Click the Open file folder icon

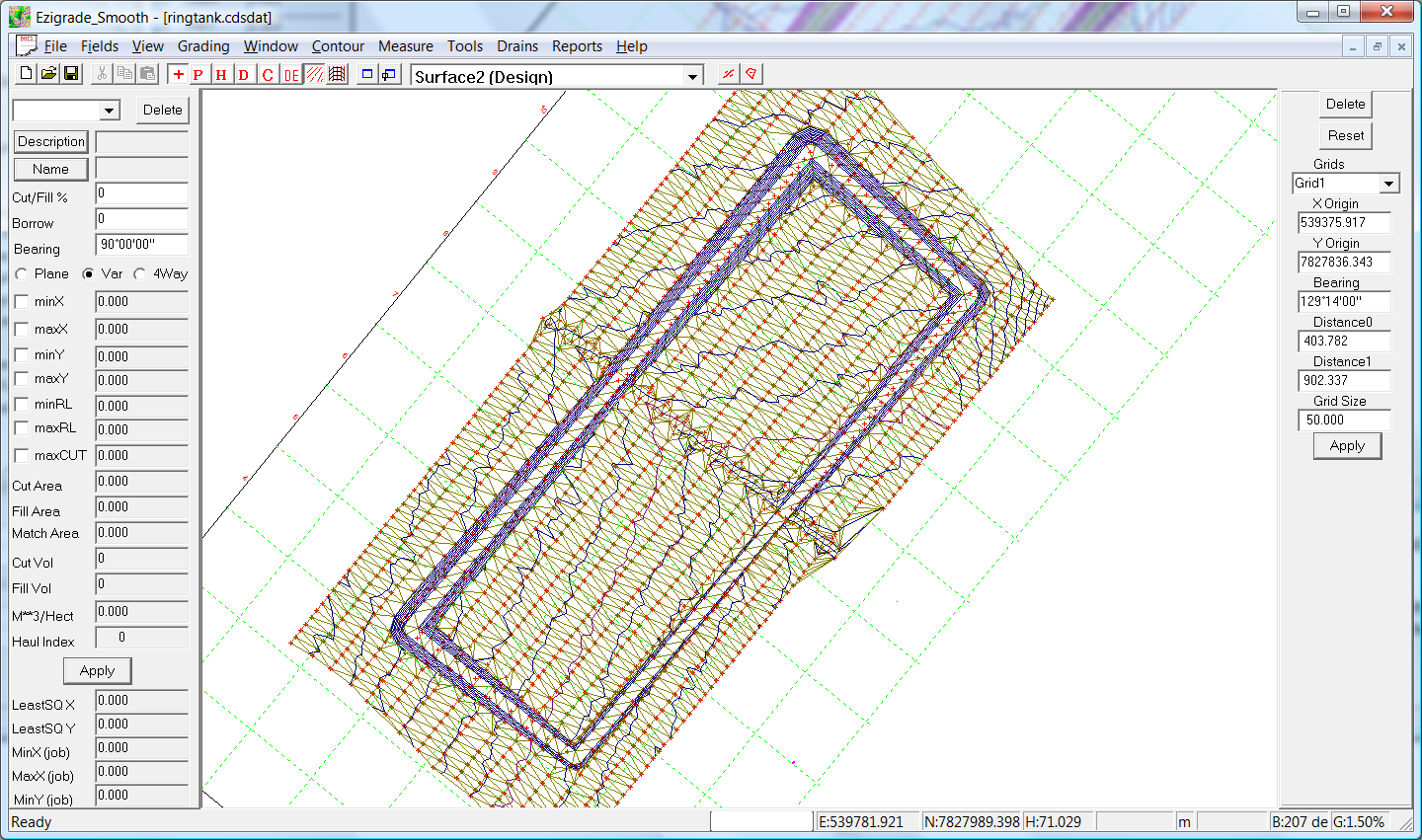point(48,74)
